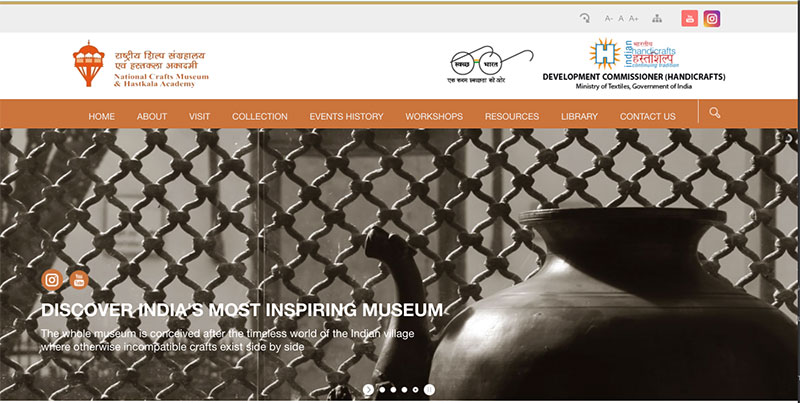This screenshot has width=800, height=403.
Task: Open the sitemap icon in top bar
Action: point(657,18)
